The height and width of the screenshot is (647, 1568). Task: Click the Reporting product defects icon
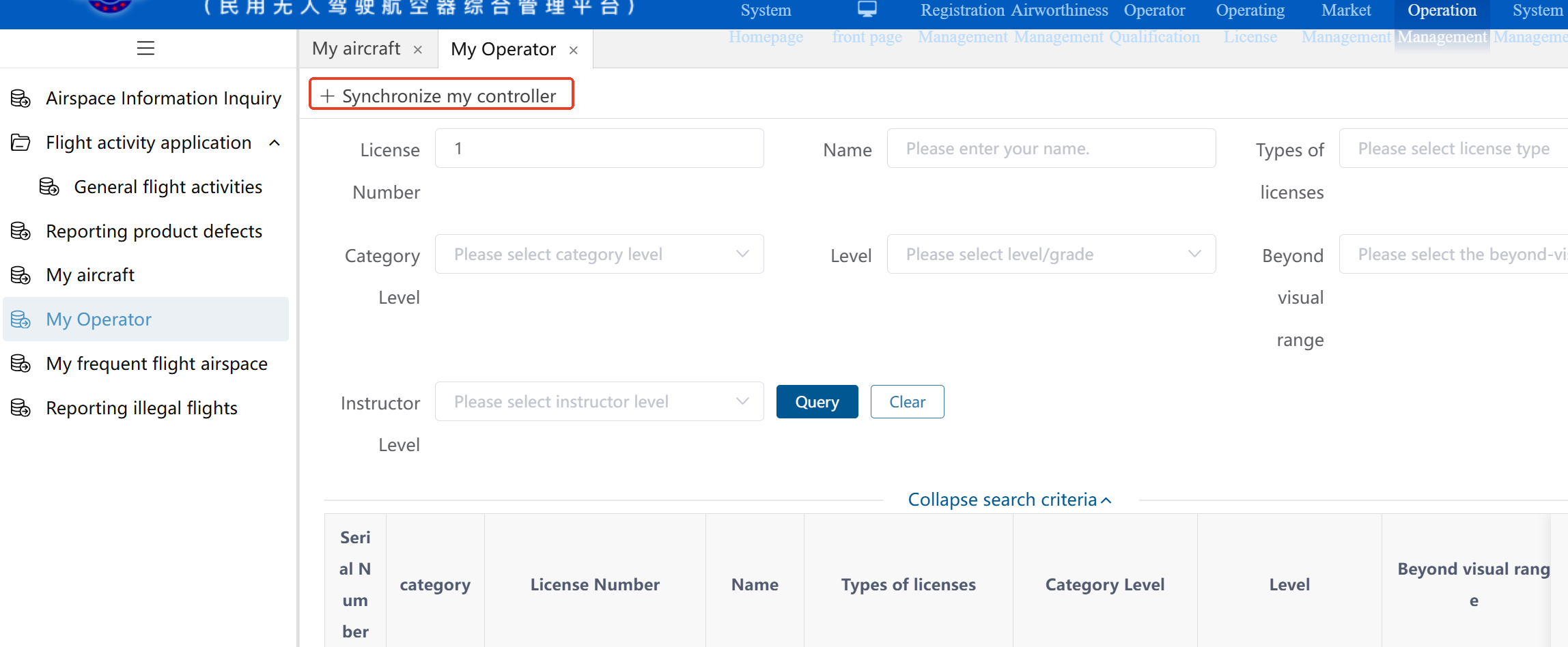21,231
